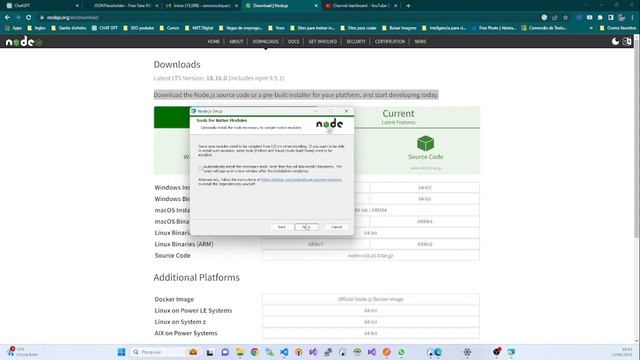Open the Cursos bookmark folder
The width and height of the screenshot is (640, 360).
(x=169, y=28)
